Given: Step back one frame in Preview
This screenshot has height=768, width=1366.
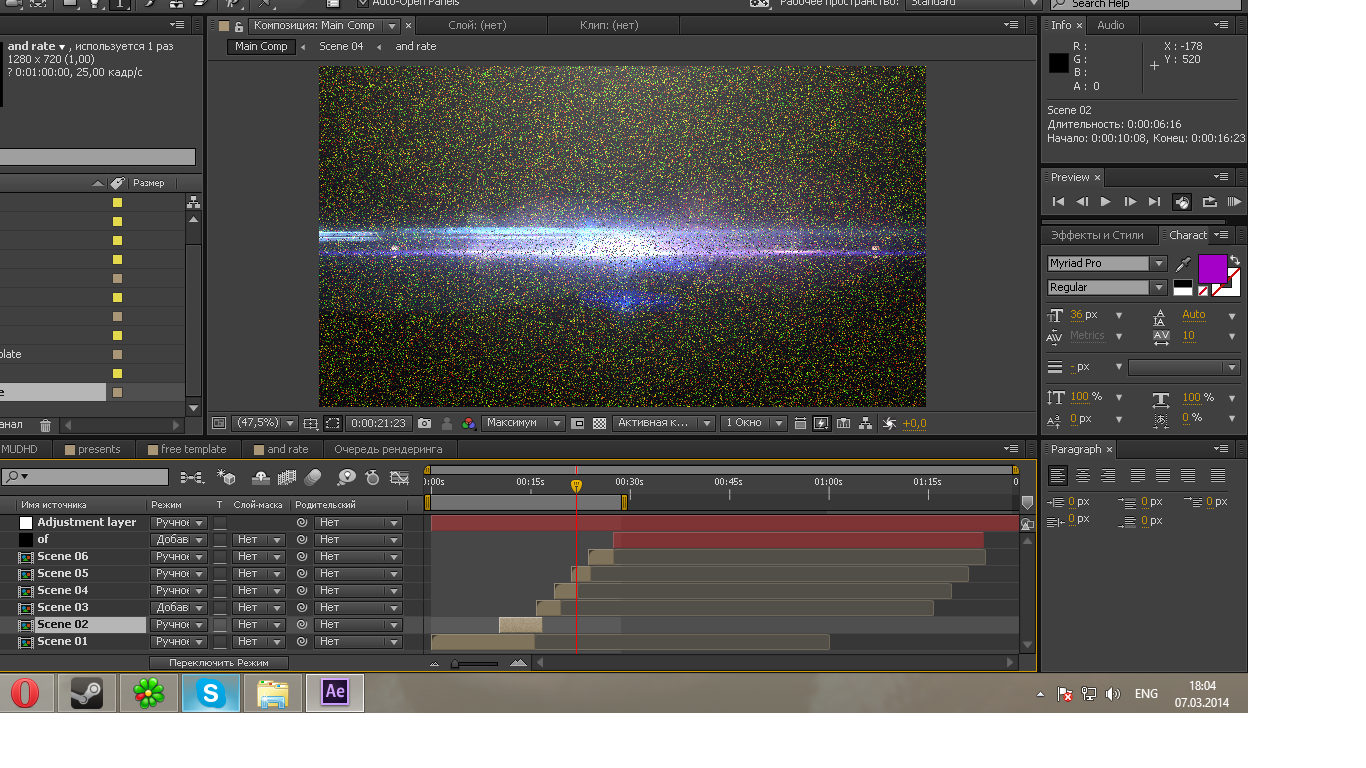Looking at the screenshot, I should click(1082, 202).
